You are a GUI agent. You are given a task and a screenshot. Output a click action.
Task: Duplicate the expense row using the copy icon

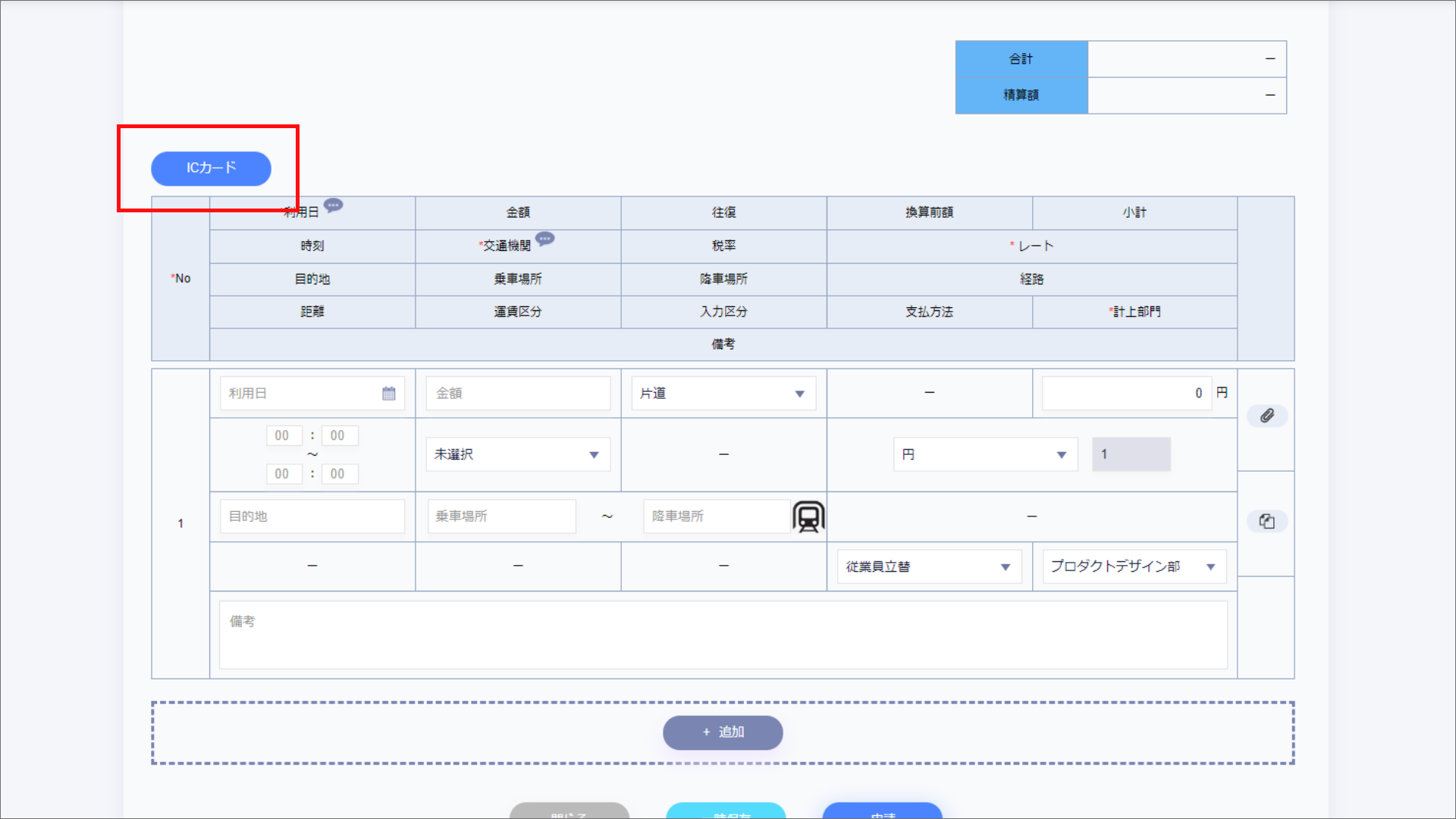pyautogui.click(x=1266, y=521)
